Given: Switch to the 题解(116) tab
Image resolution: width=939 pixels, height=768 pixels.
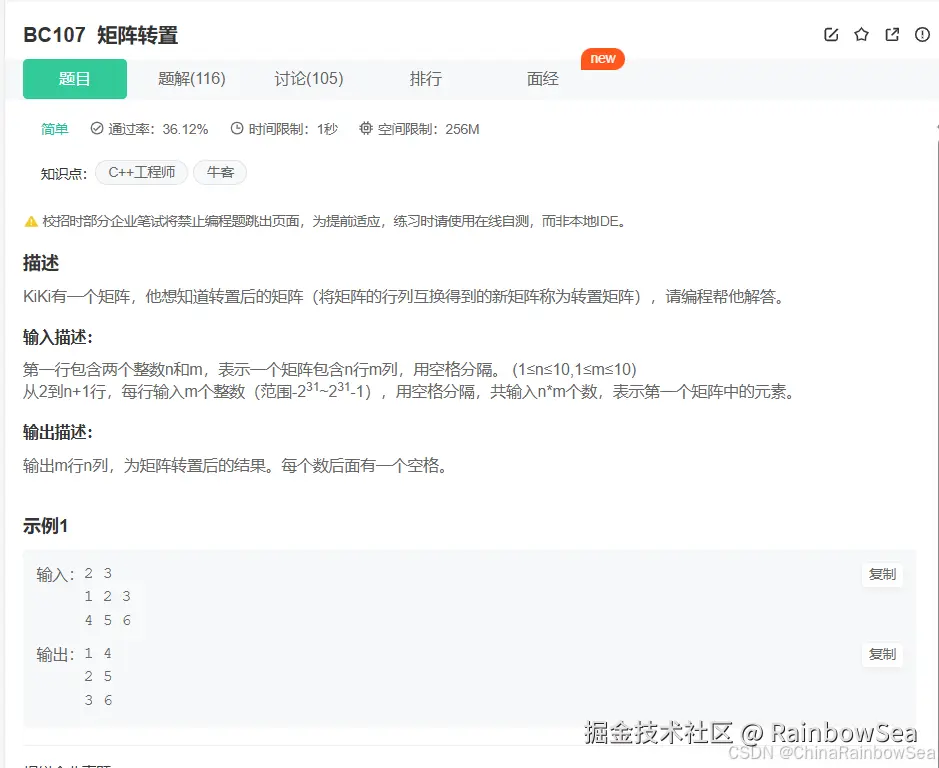Looking at the screenshot, I should (x=191, y=78).
